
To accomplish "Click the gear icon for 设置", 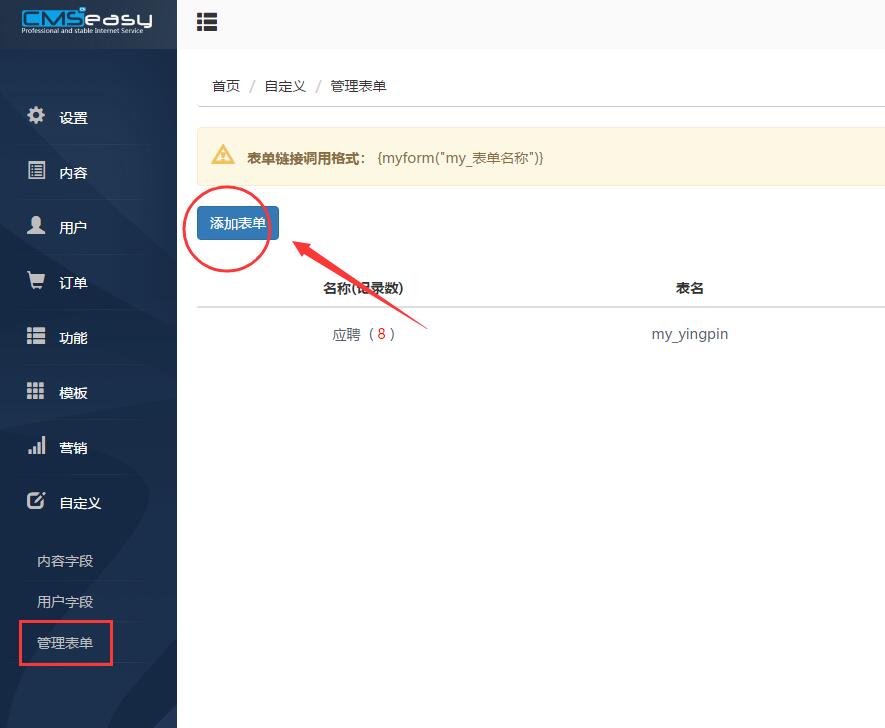I will [x=36, y=115].
